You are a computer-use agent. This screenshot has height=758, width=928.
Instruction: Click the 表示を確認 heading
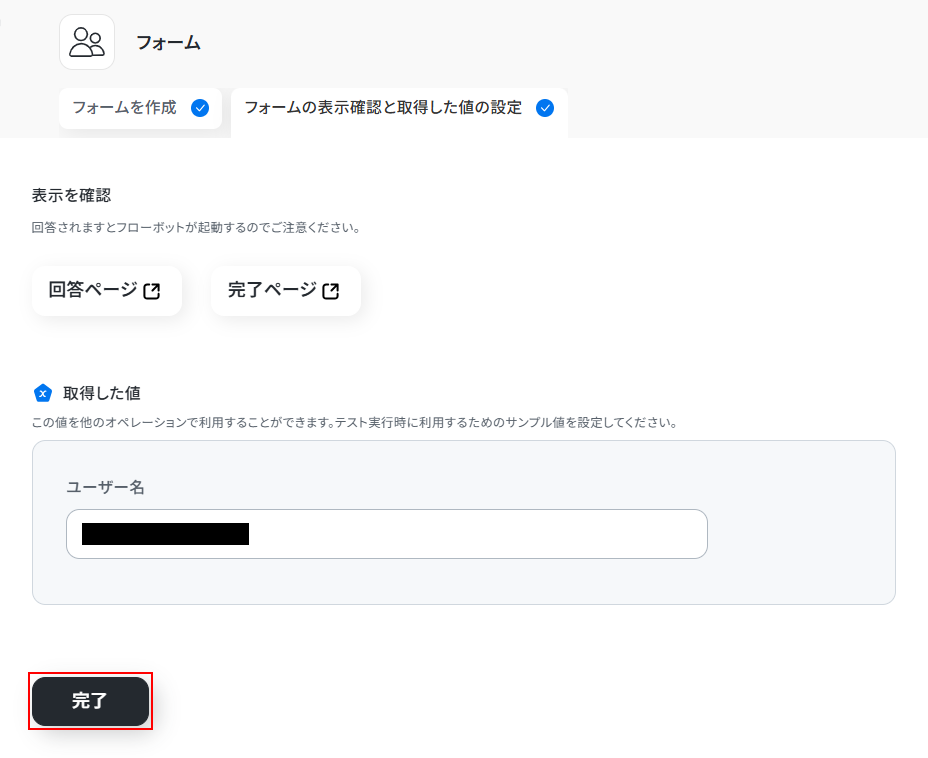[x=71, y=195]
